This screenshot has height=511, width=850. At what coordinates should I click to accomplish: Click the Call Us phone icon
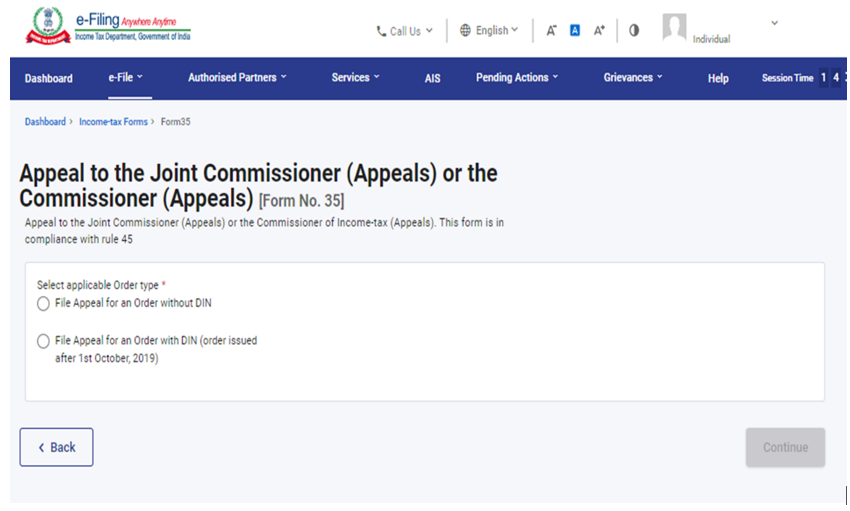[381, 31]
